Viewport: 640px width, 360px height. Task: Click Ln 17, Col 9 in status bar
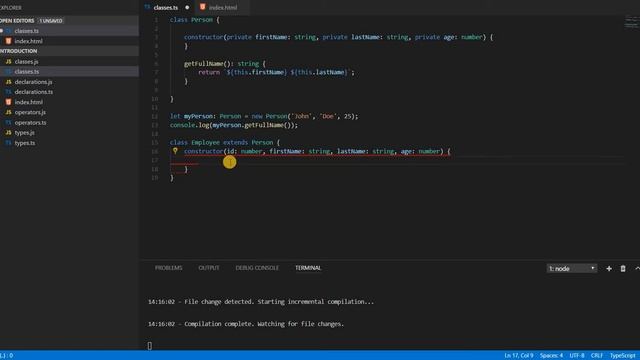pyautogui.click(x=518, y=356)
